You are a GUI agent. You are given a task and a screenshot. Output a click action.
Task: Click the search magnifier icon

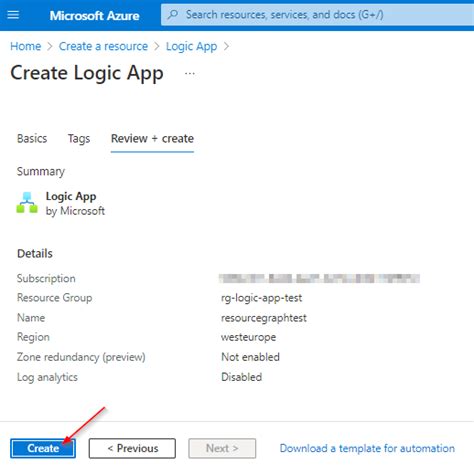(173, 14)
